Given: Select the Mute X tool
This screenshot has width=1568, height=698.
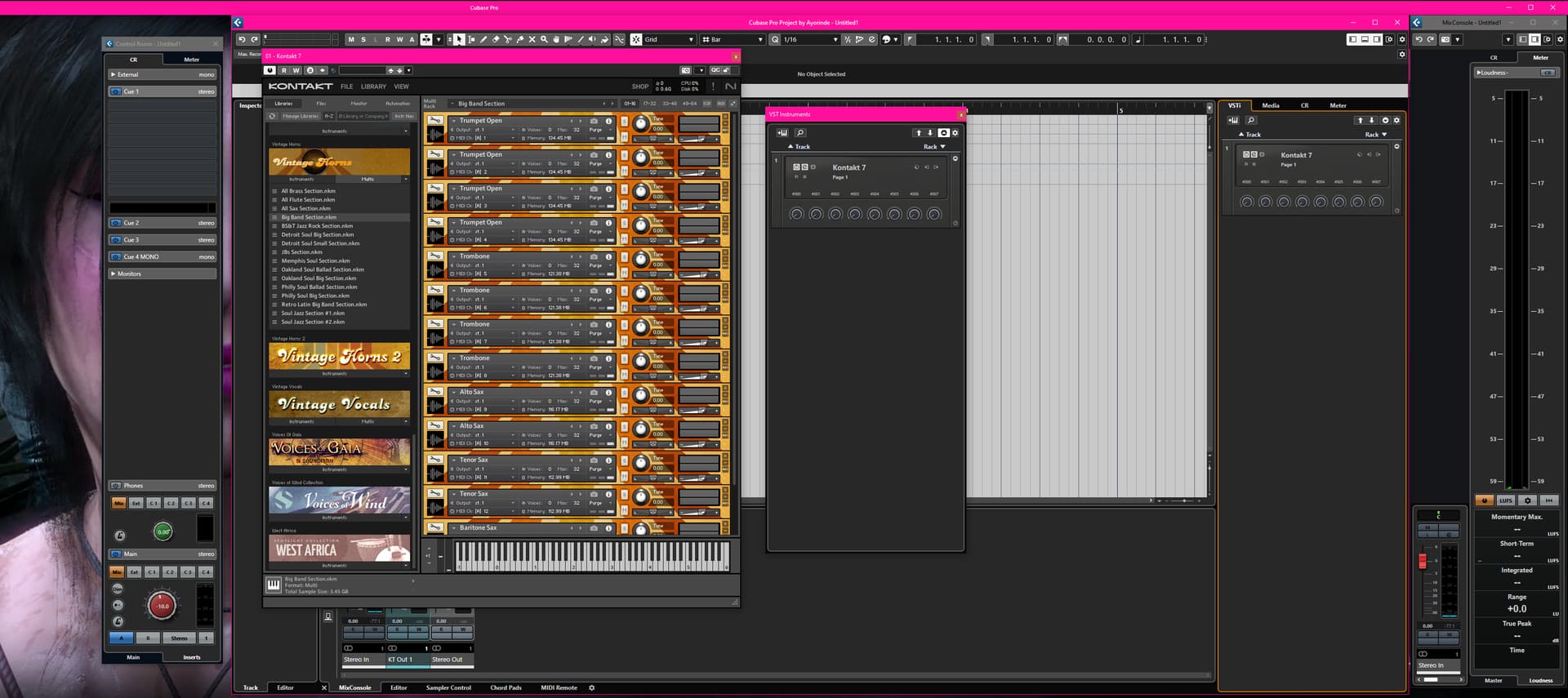Looking at the screenshot, I should point(532,39).
